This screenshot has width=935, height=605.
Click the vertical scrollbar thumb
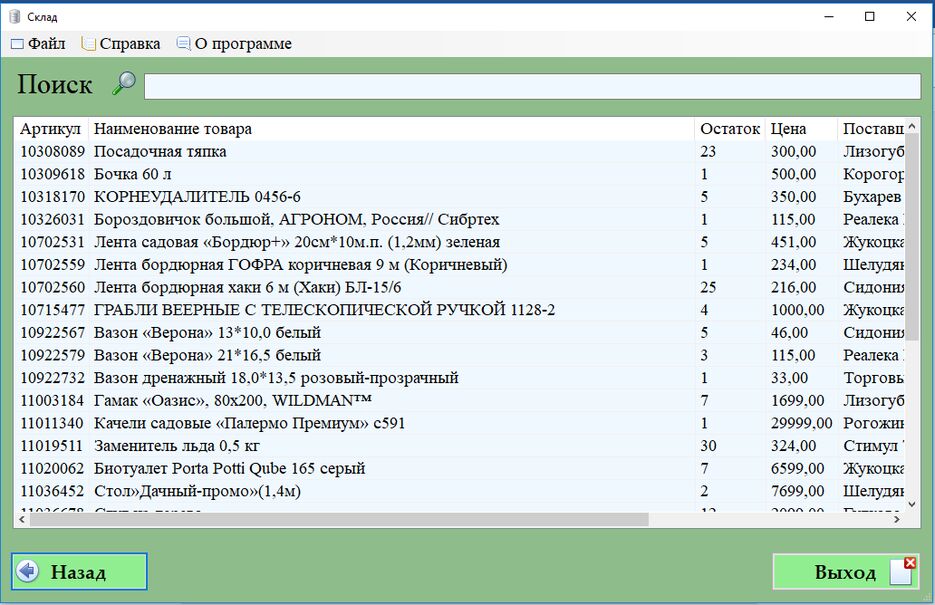point(912,237)
